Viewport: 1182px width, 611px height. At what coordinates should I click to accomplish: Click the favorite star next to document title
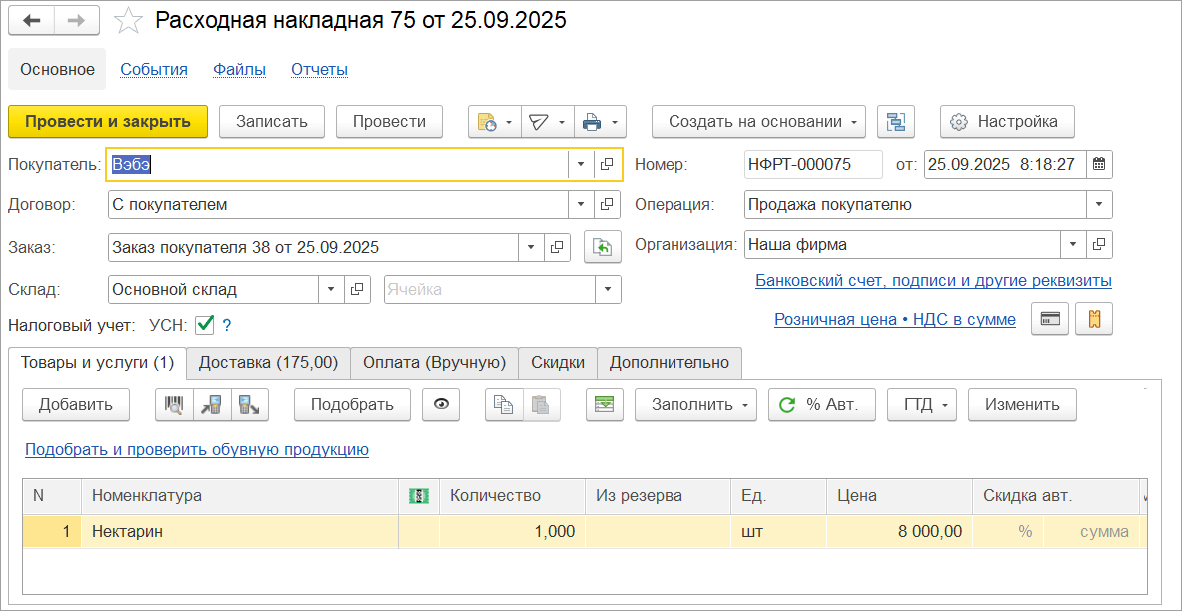(x=128, y=19)
